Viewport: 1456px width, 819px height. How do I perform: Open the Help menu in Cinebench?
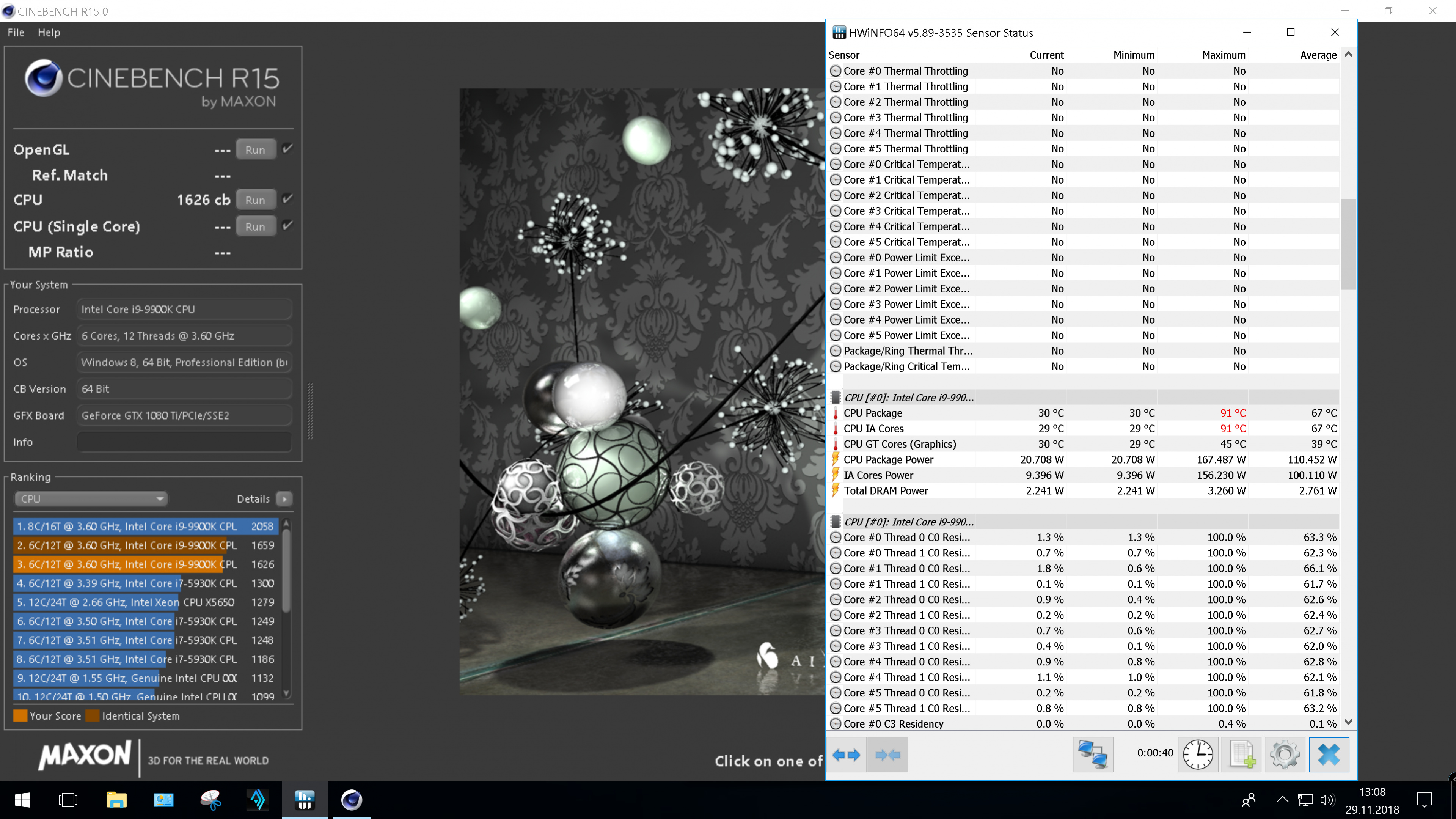pyautogui.click(x=49, y=33)
